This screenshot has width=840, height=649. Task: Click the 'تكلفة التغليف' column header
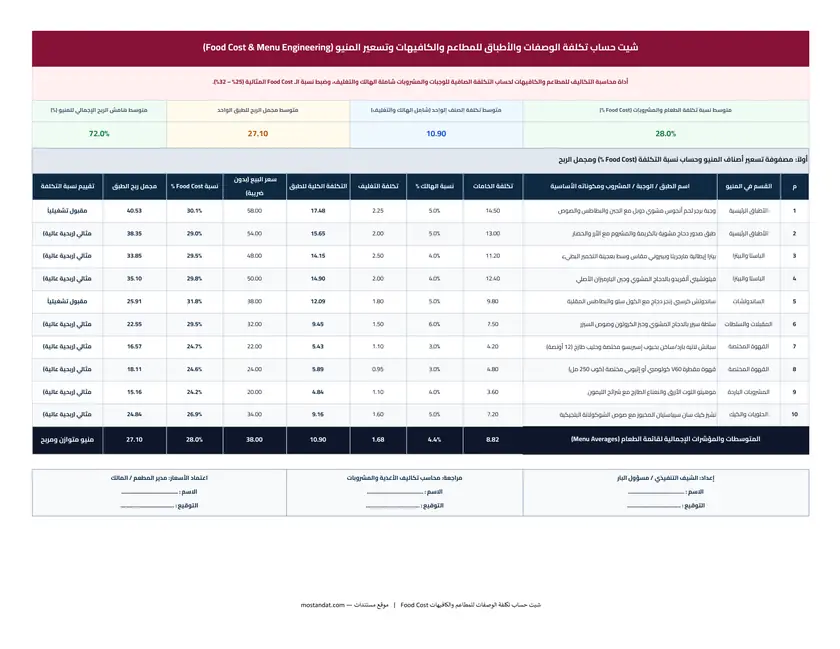point(378,187)
